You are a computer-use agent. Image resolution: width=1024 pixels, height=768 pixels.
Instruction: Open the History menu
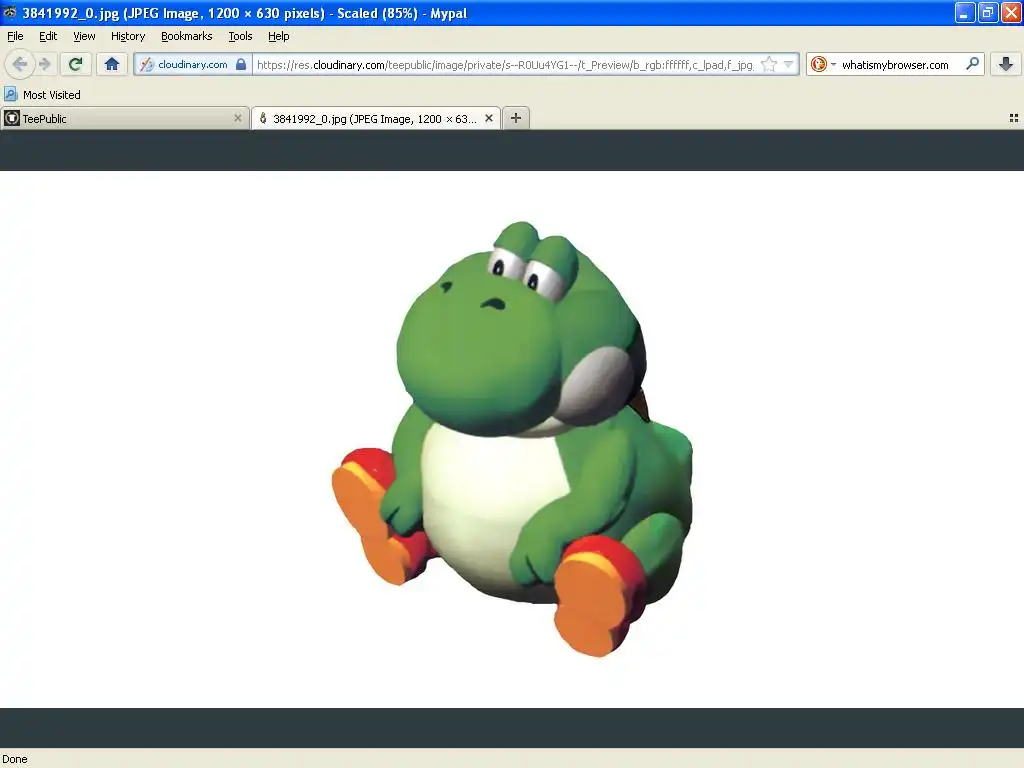pyautogui.click(x=128, y=36)
